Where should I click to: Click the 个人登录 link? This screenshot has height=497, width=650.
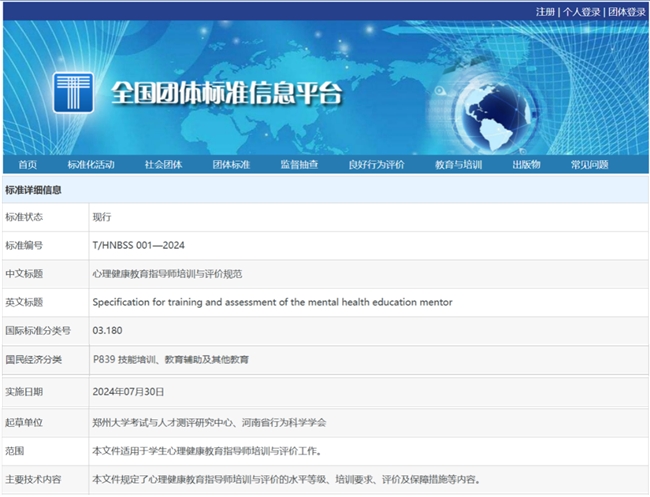[x=581, y=12]
